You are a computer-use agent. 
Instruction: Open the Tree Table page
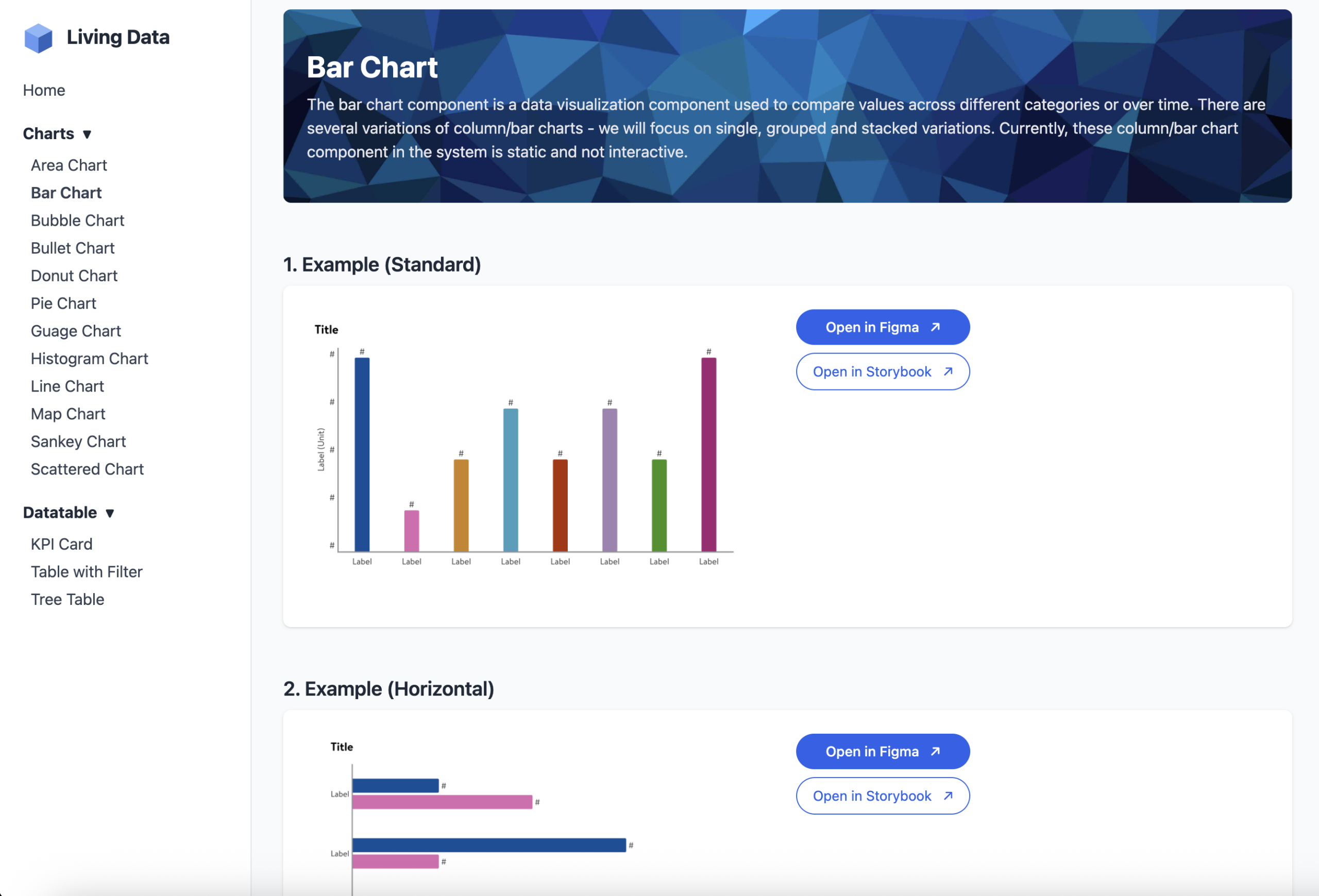(67, 599)
